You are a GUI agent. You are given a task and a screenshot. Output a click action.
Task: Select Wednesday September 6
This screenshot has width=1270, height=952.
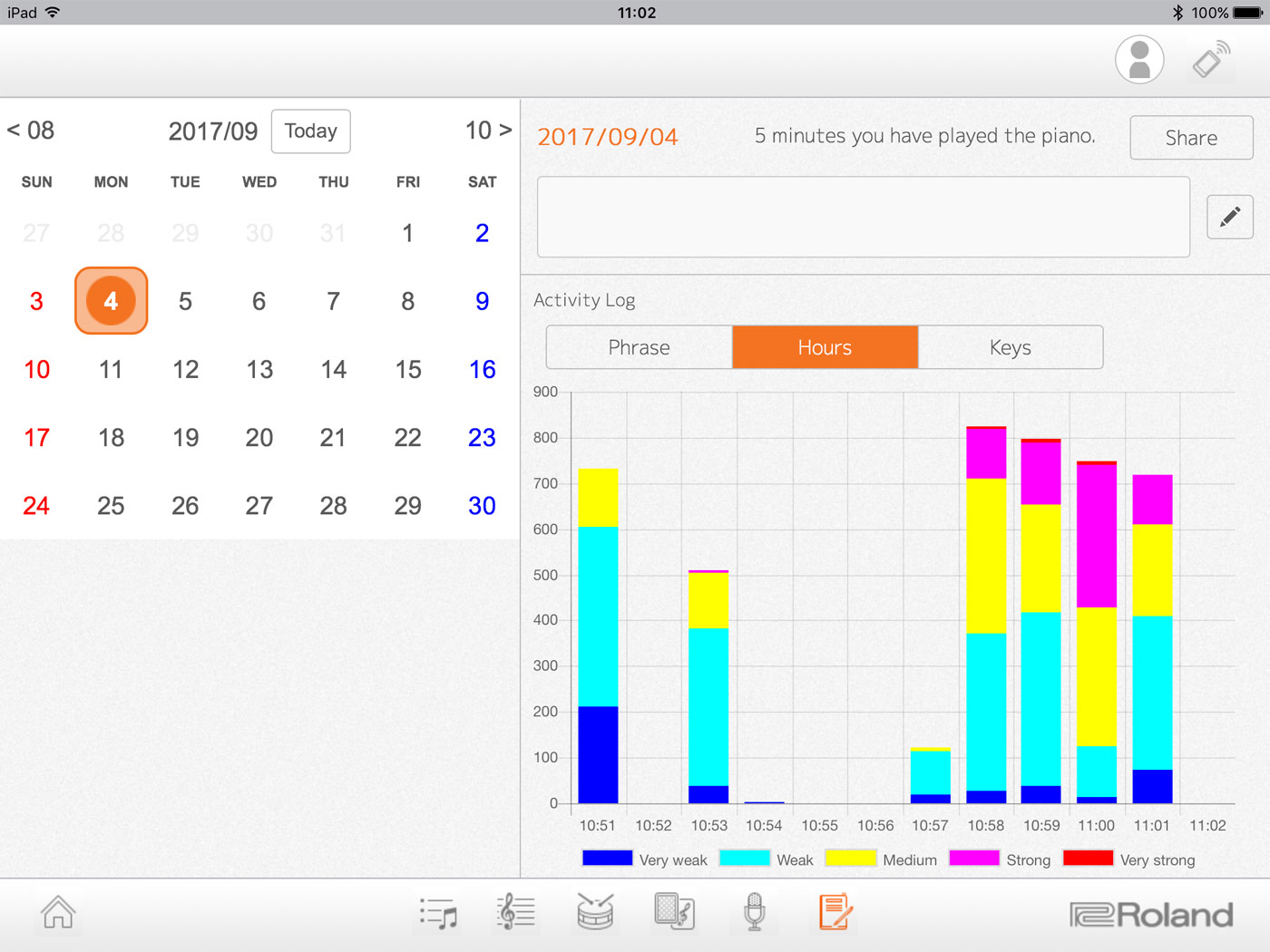click(x=259, y=301)
